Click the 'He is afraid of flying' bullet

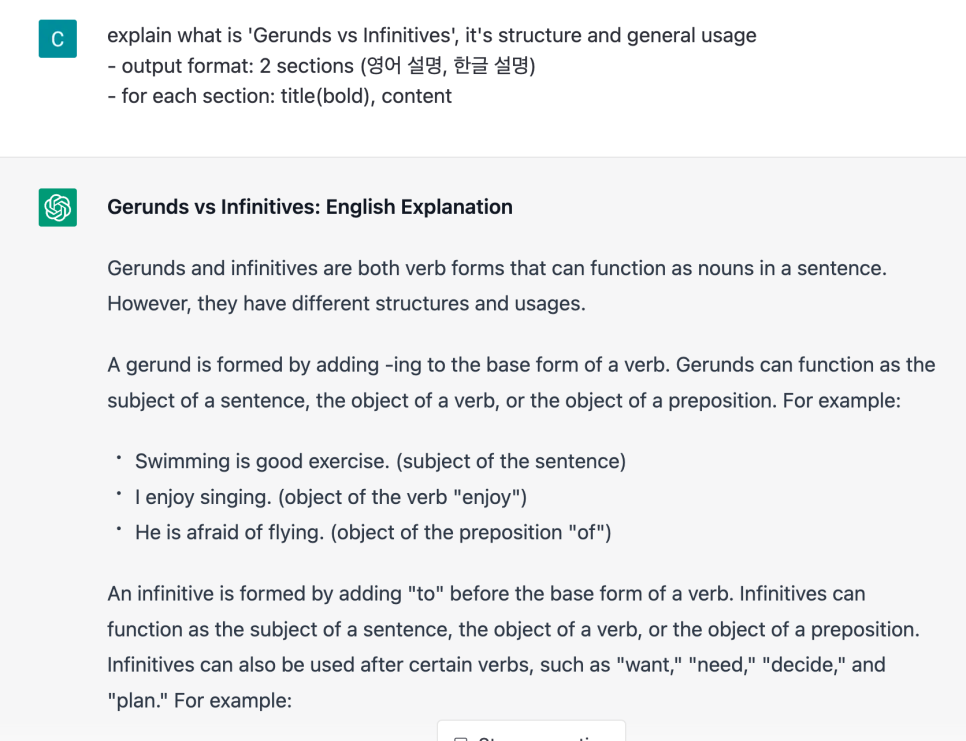pos(373,532)
